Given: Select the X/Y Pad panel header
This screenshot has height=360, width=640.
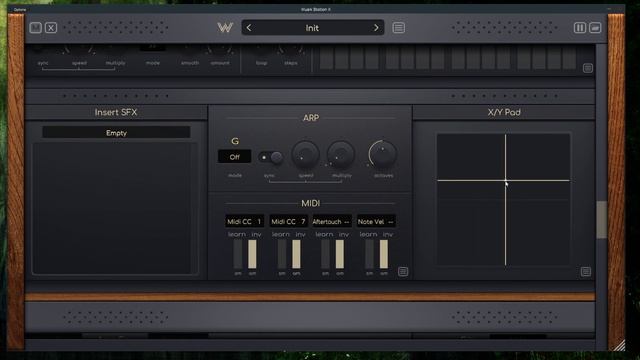Looking at the screenshot, I should 504,112.
